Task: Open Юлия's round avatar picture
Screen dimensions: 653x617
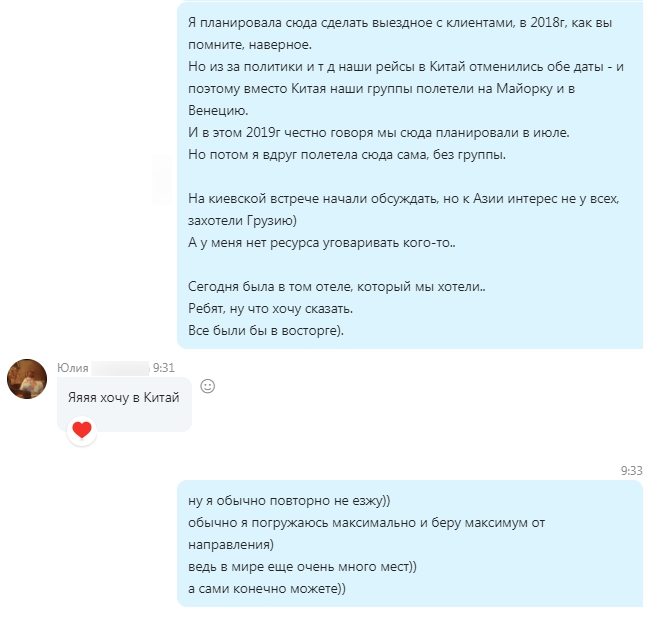Action: (27, 379)
